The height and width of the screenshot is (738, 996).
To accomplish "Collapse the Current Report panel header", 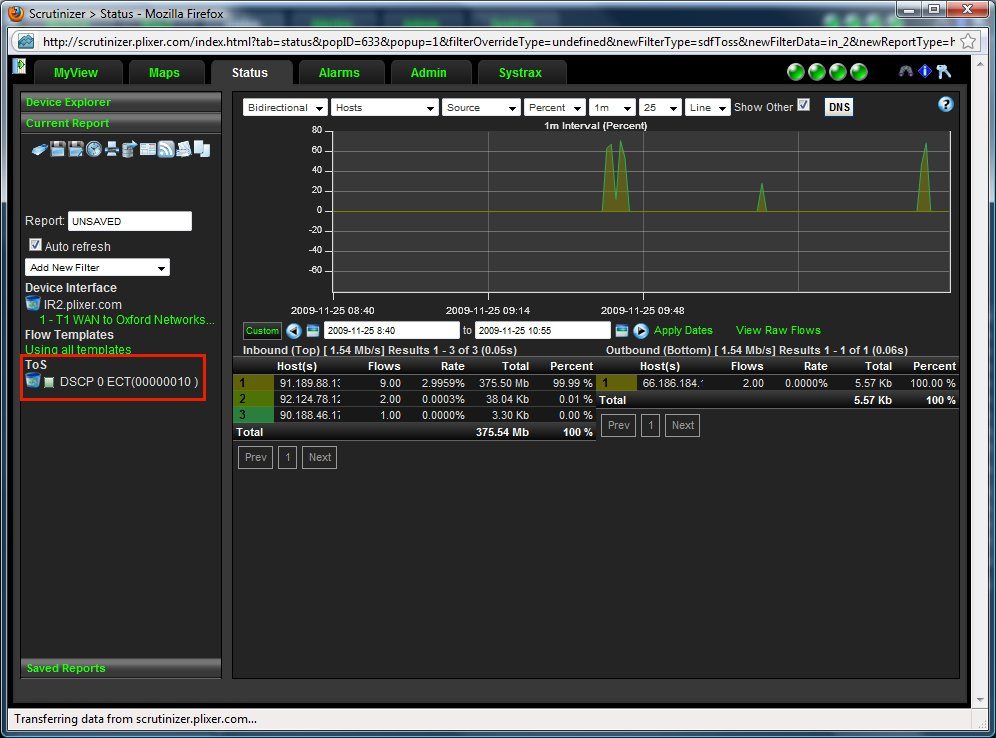I will click(121, 123).
